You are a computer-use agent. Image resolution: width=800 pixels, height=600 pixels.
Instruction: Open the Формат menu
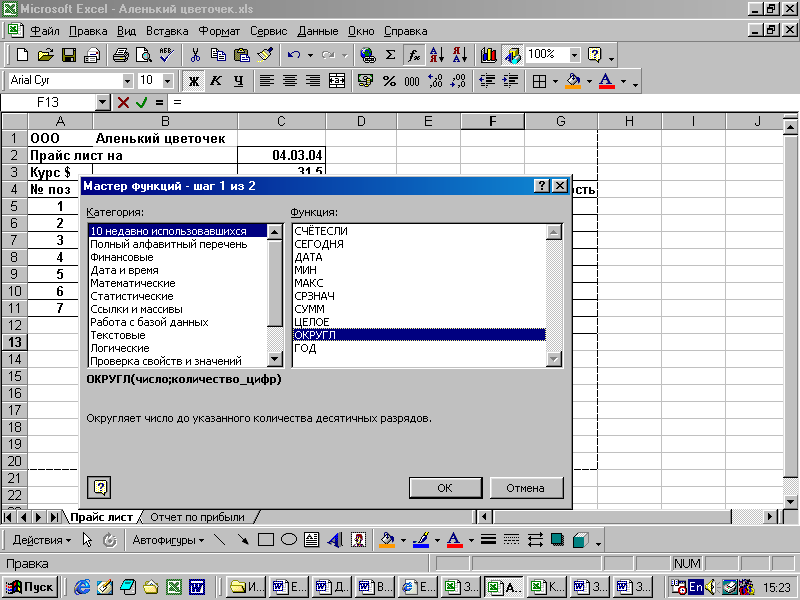(219, 31)
